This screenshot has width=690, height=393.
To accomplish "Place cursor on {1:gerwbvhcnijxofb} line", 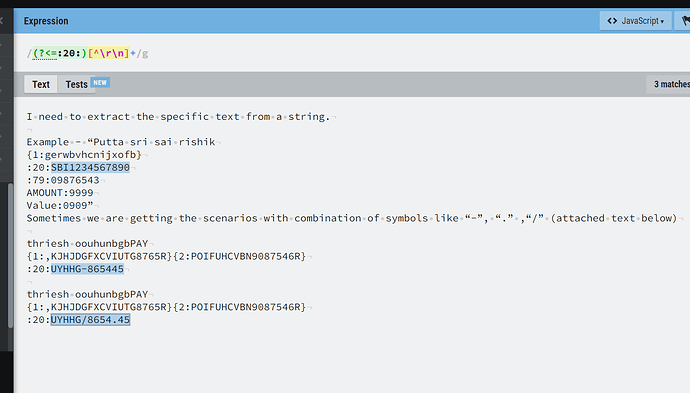I will [x=84, y=154].
